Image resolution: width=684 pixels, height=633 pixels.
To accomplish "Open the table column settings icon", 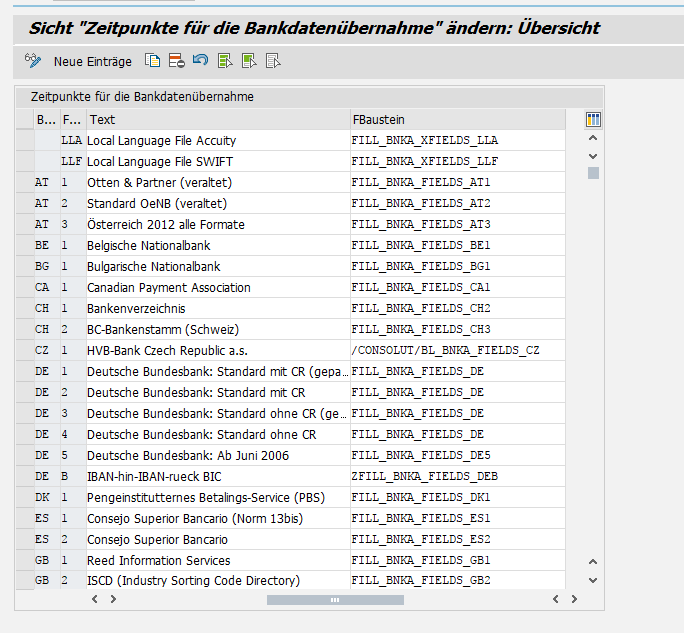I will click(x=593, y=119).
